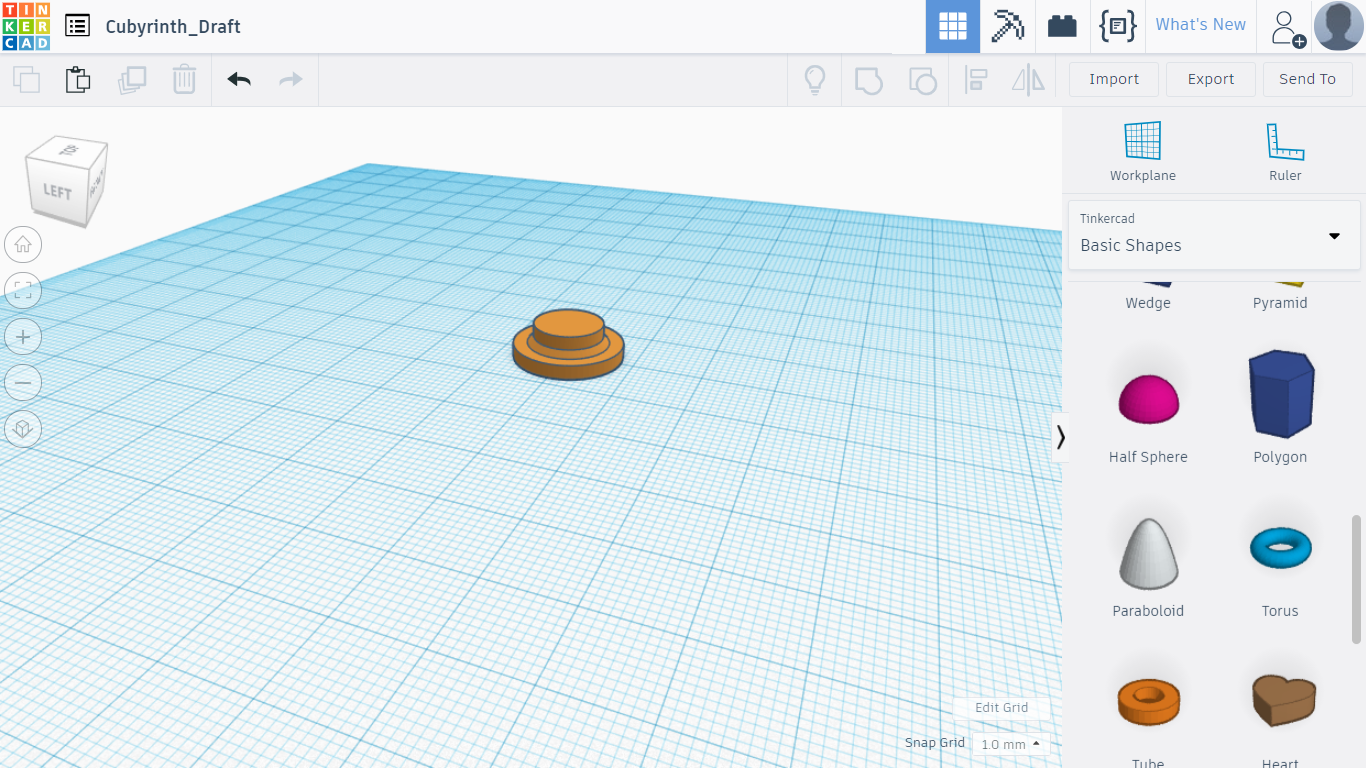1366x768 pixels.
Task: Click the view cube LEFT face
Action: 56,191
